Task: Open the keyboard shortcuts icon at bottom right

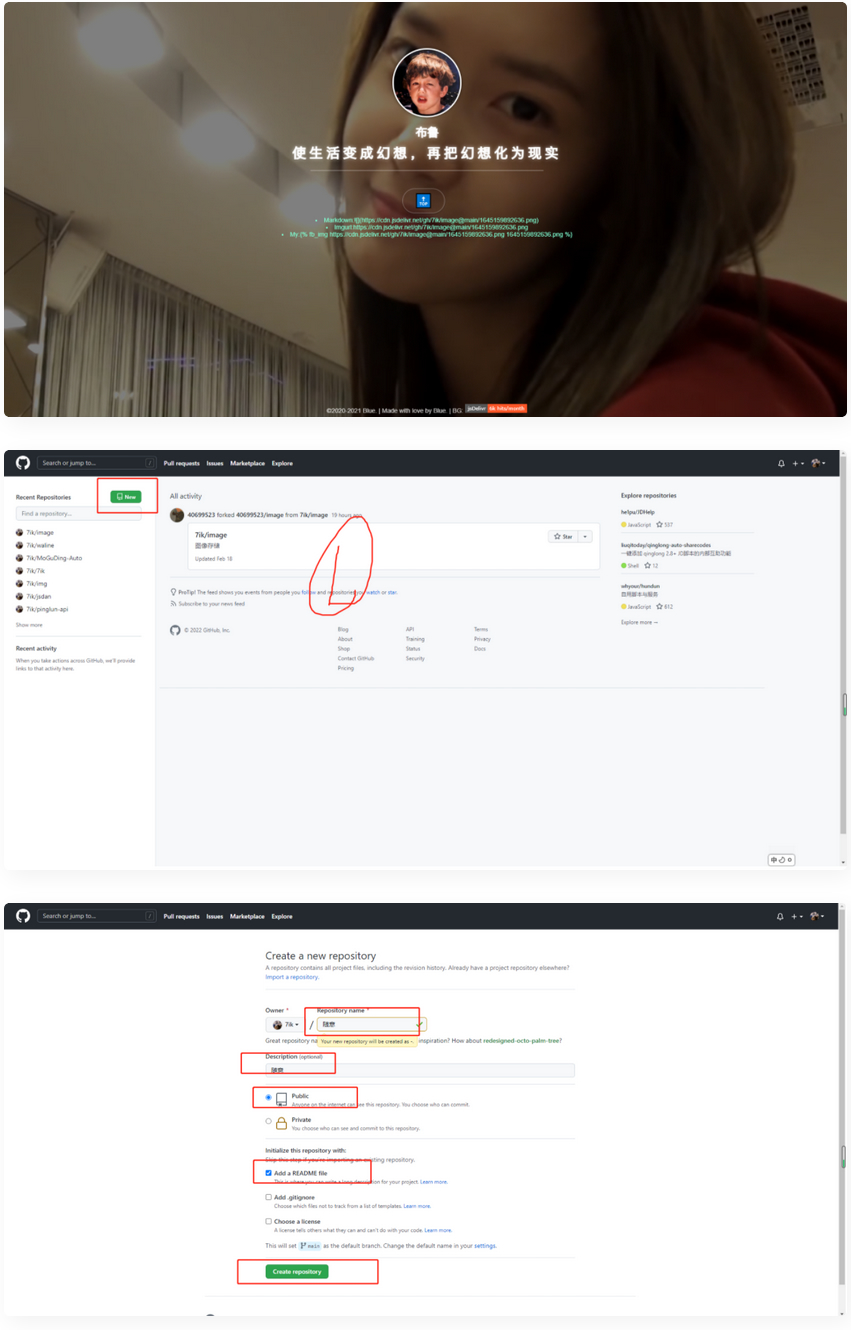Action: click(780, 858)
